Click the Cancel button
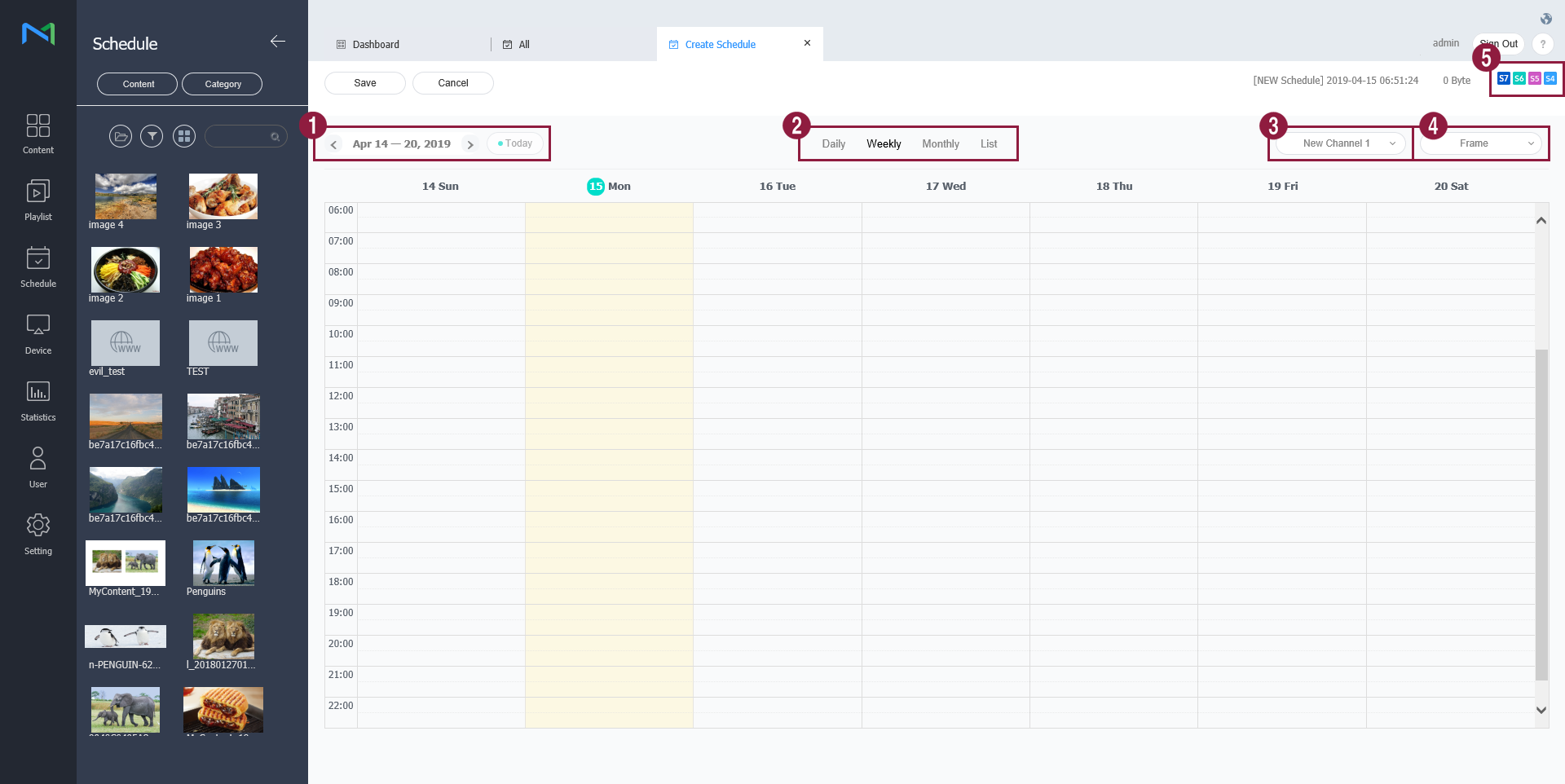This screenshot has width=1565, height=784. pyautogui.click(x=452, y=83)
